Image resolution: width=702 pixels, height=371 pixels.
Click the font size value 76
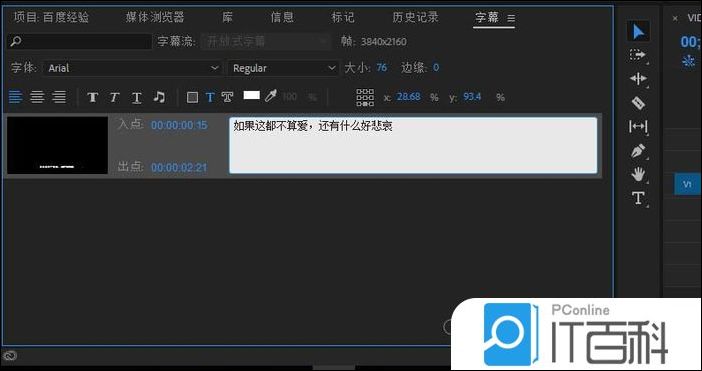(381, 68)
